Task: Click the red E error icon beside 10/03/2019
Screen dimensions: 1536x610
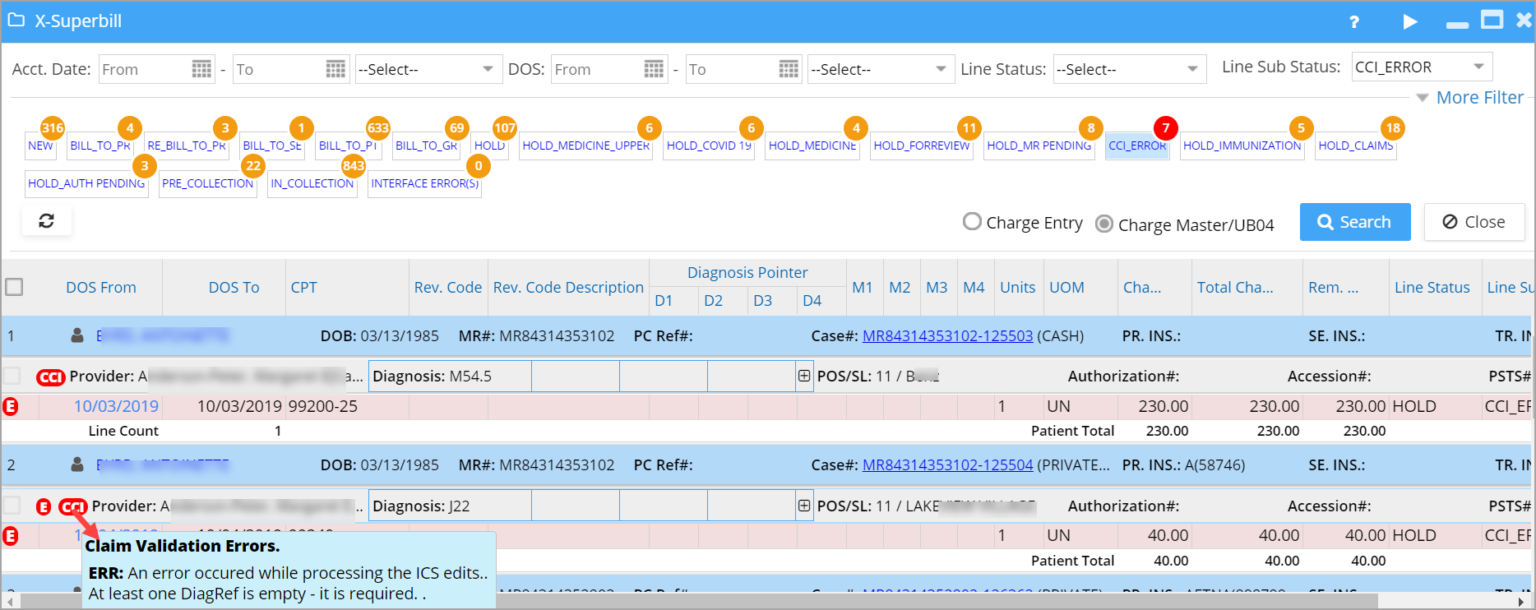Action: pyautogui.click(x=9, y=406)
